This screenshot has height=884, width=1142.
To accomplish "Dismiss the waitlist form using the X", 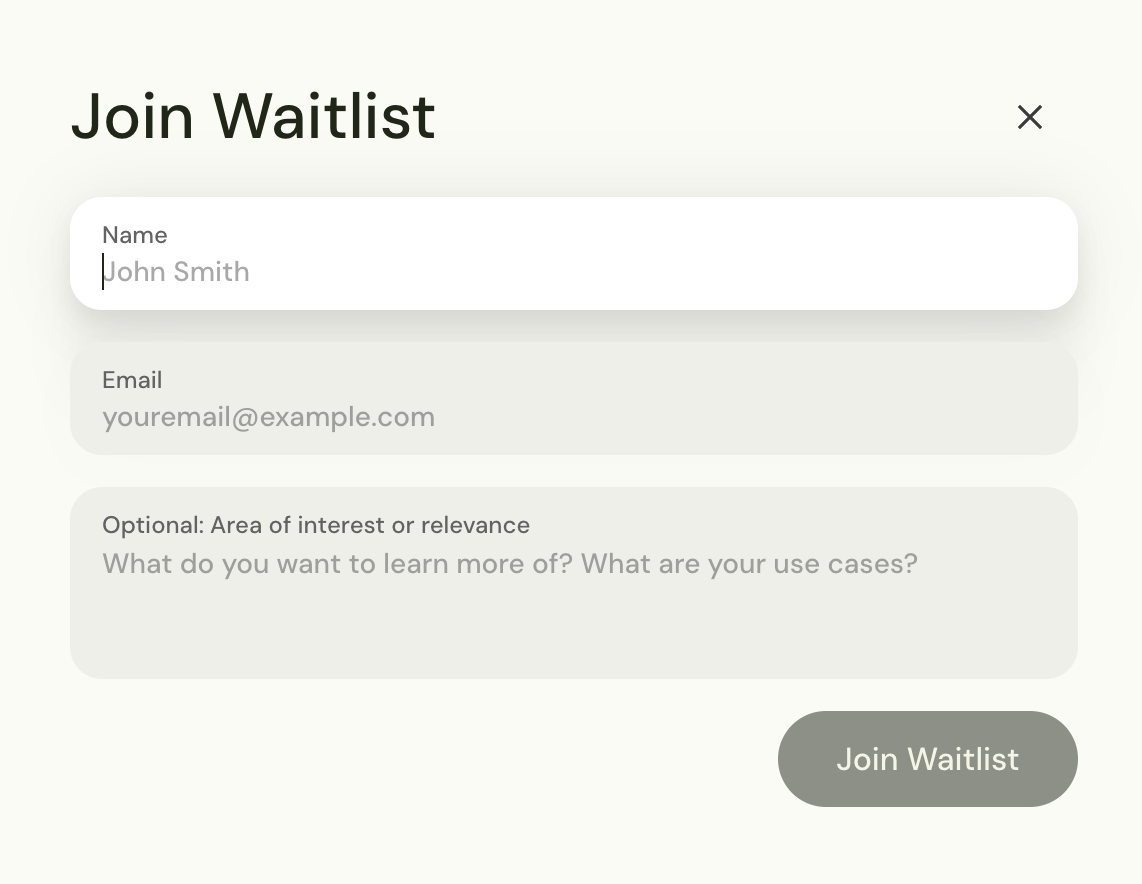I will 1029,118.
